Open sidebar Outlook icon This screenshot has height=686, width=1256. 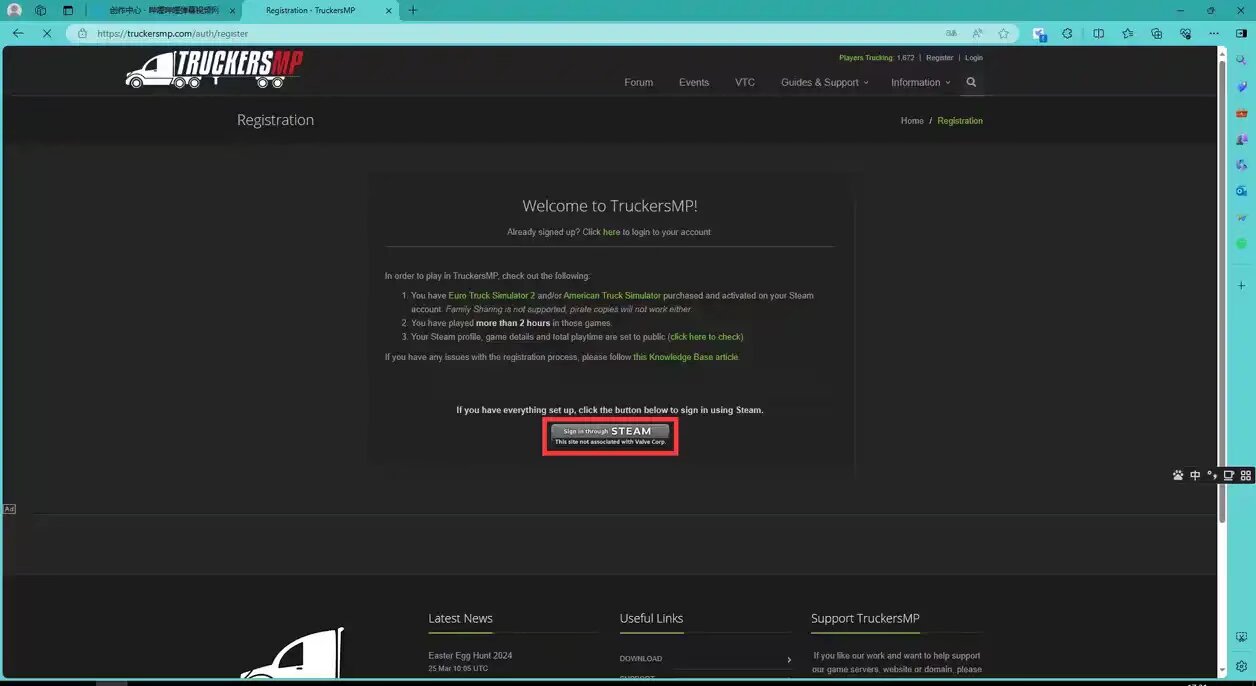[x=1242, y=191]
